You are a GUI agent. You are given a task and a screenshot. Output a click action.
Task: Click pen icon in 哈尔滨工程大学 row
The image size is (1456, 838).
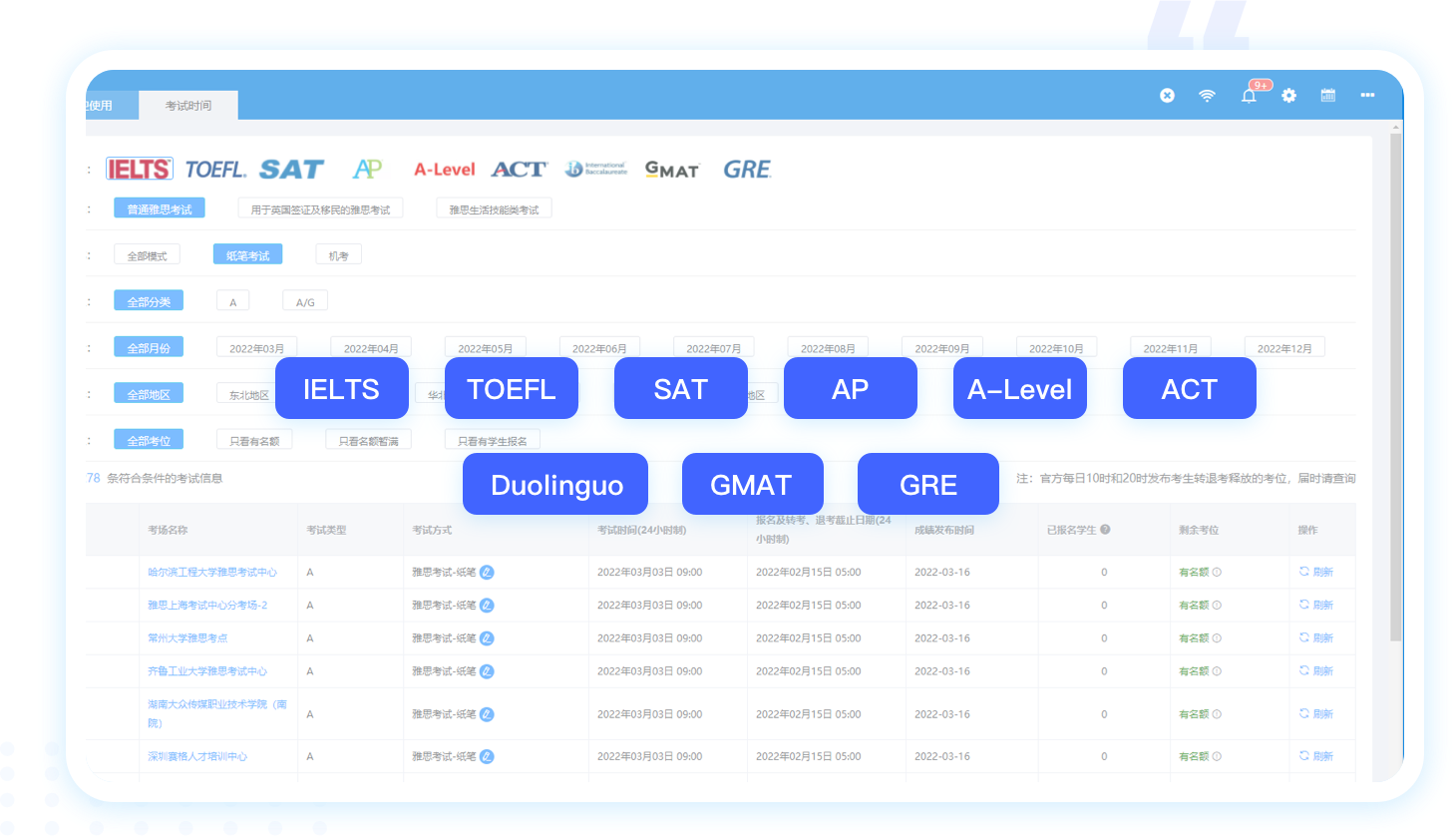click(x=487, y=573)
